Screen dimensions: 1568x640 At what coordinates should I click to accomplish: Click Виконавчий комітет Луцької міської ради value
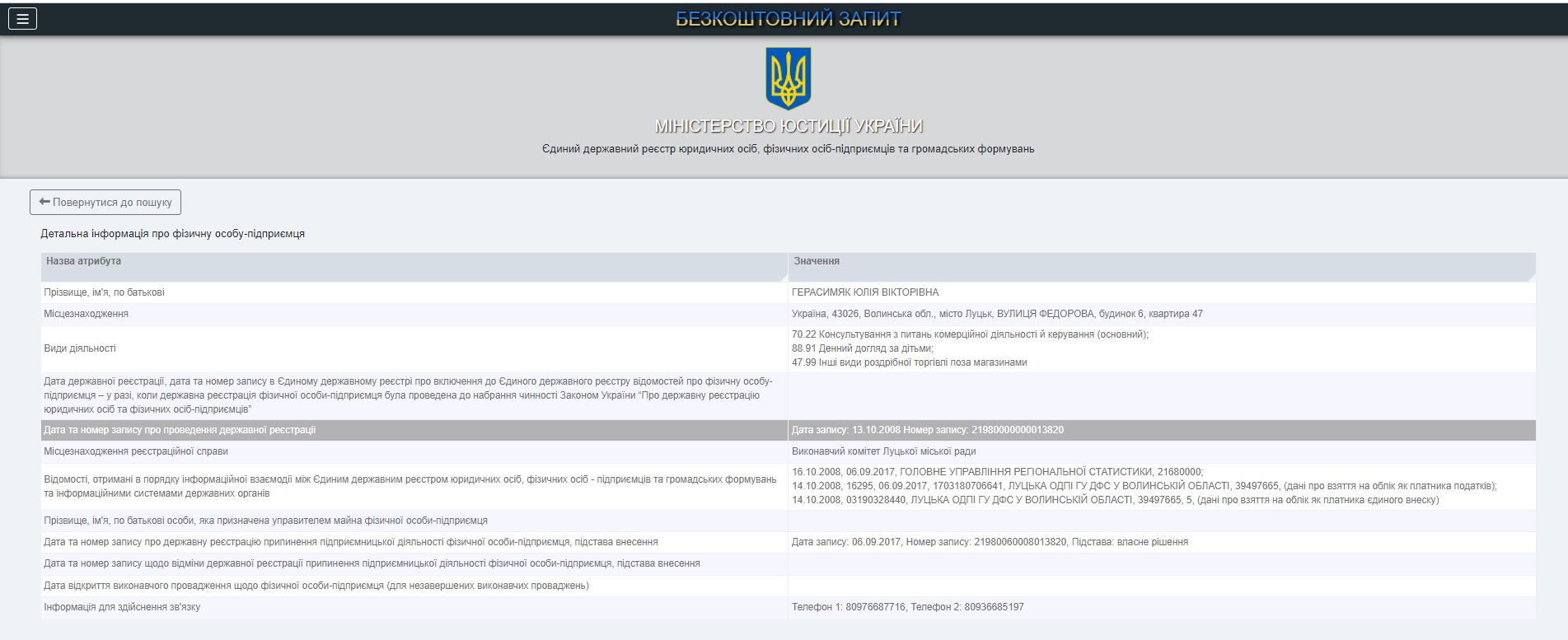point(883,451)
